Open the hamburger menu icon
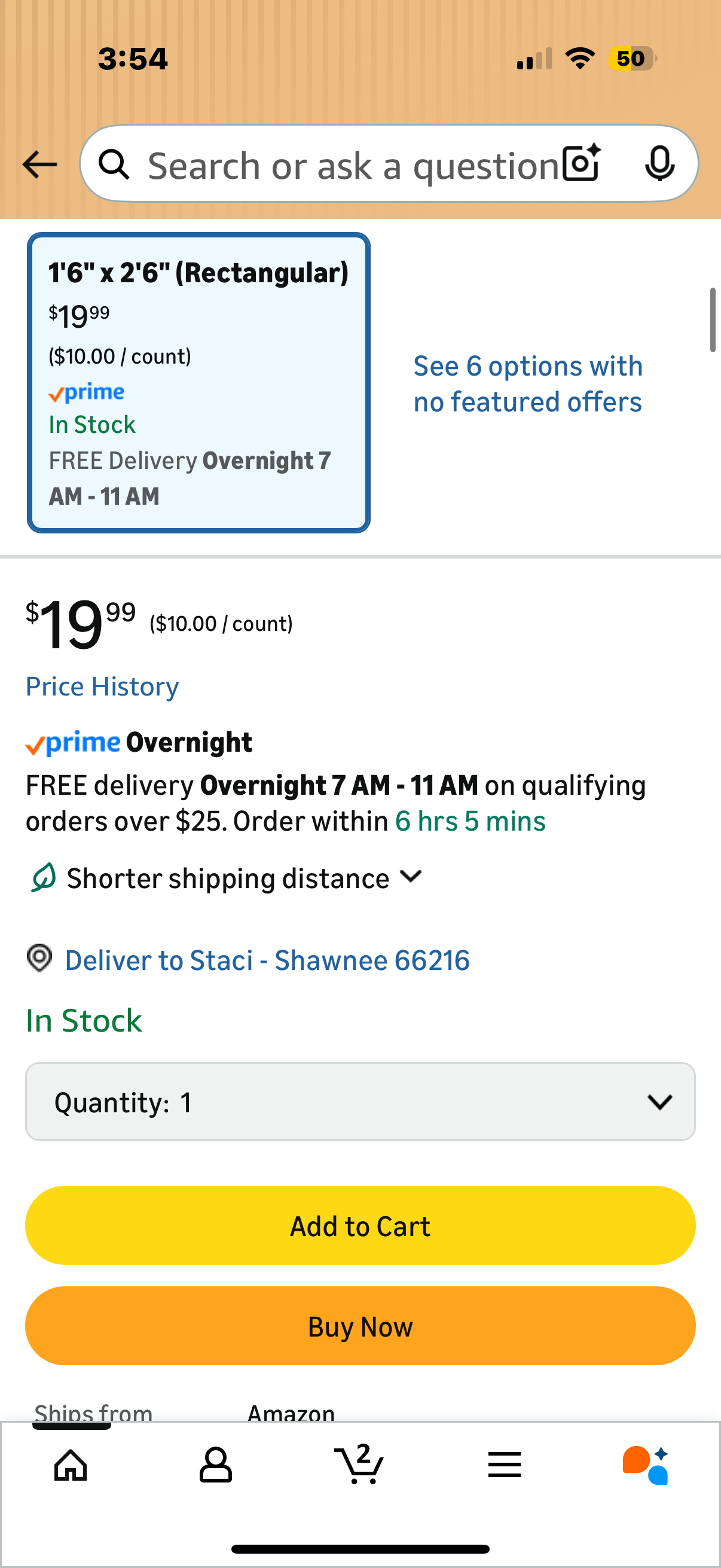The image size is (721, 1568). (504, 1465)
